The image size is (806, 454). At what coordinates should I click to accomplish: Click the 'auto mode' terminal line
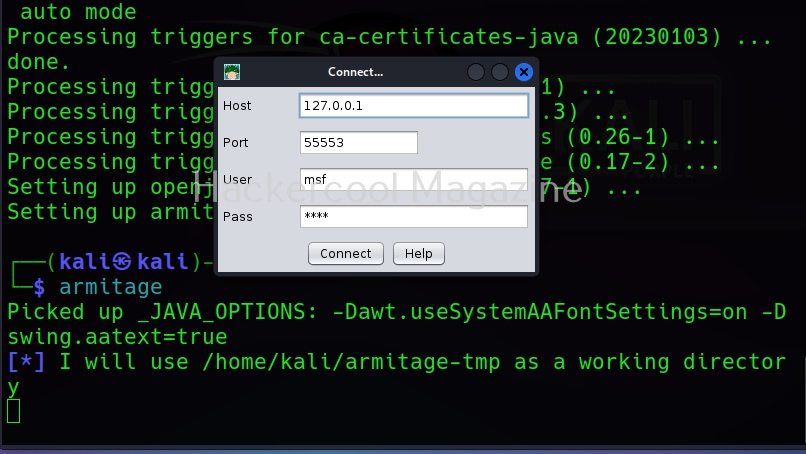pyautogui.click(x=78, y=11)
